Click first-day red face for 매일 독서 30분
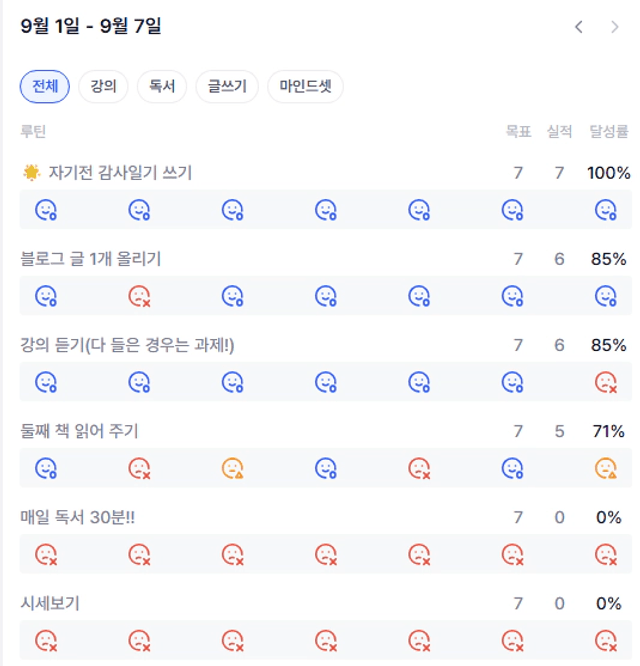The height and width of the screenshot is (666, 640). [x=46, y=555]
